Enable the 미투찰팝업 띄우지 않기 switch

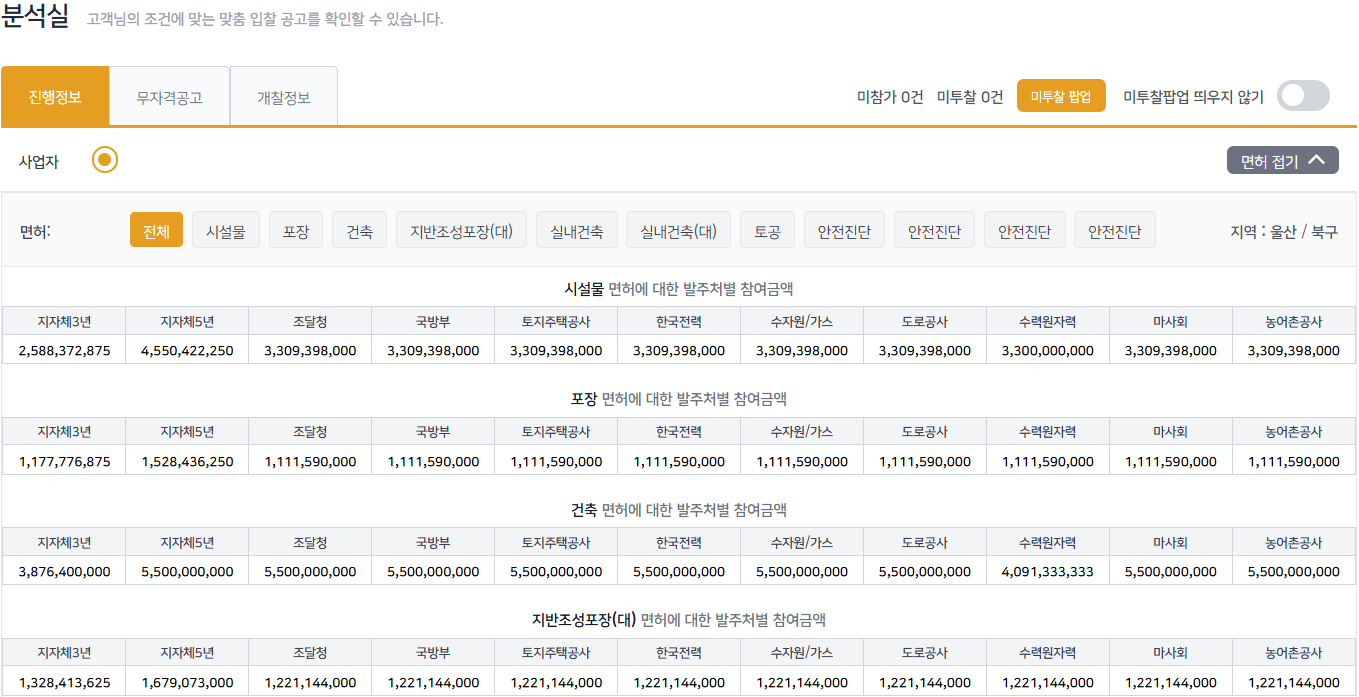[x=1301, y=95]
